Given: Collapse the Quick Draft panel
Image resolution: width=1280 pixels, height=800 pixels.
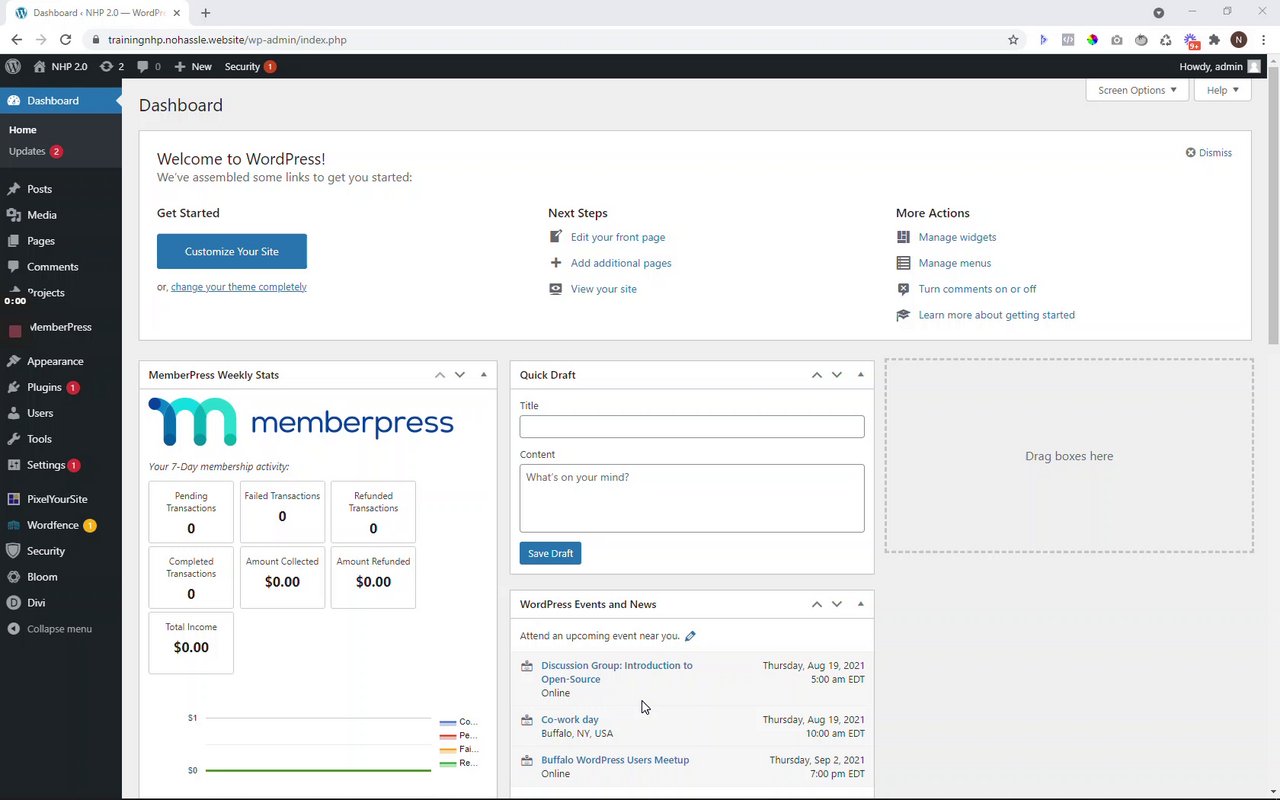Looking at the screenshot, I should [x=861, y=375].
